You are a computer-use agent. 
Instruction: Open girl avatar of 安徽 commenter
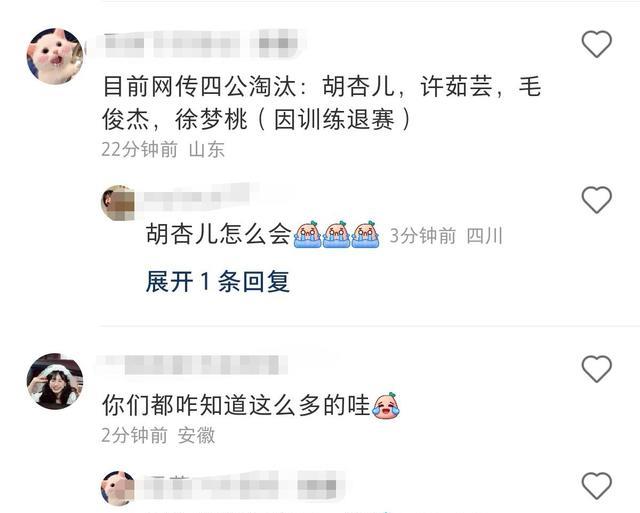click(55, 381)
